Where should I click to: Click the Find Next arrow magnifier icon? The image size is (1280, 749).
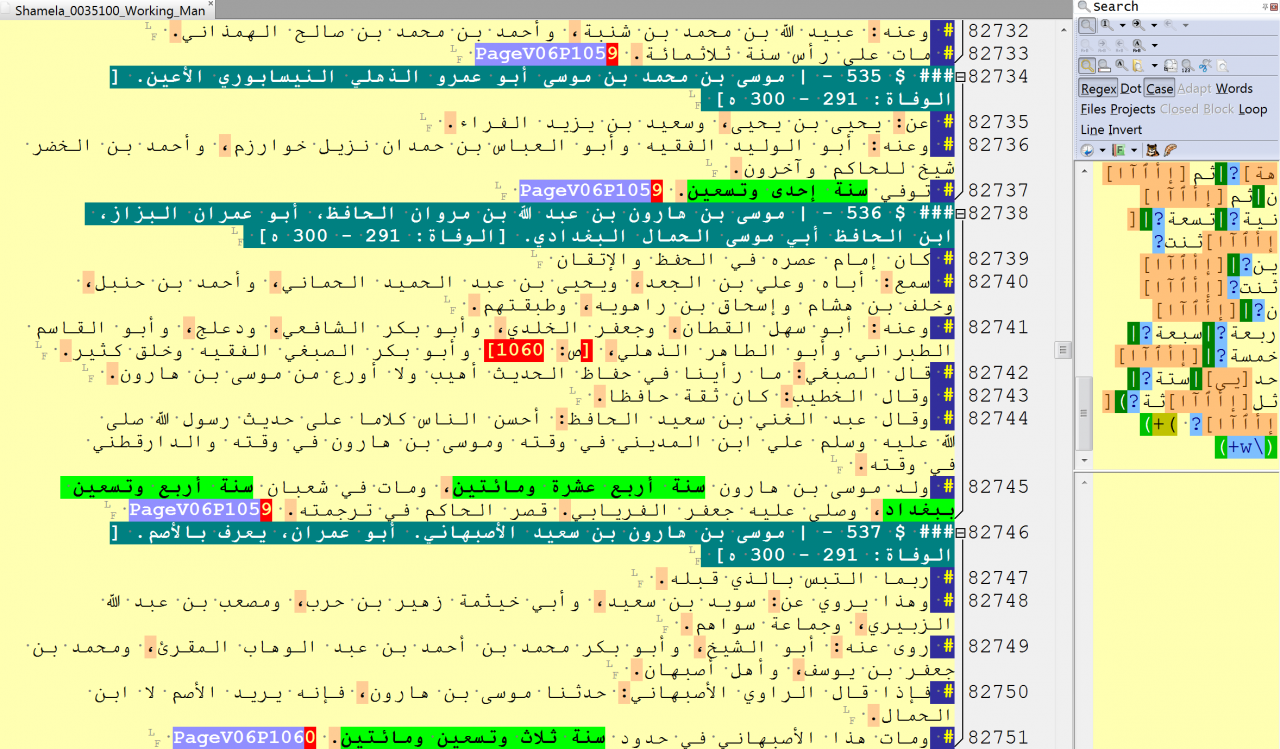[x=1138, y=25]
